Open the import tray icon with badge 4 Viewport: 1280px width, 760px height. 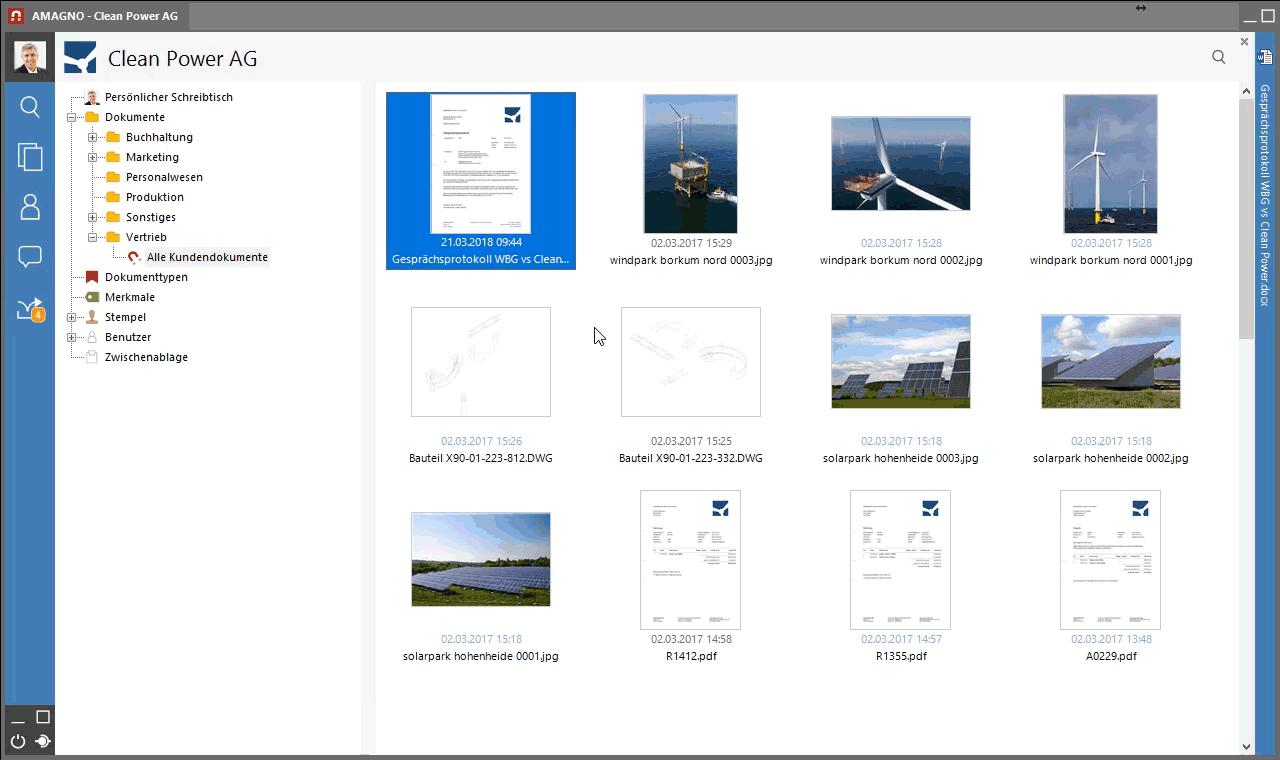[x=30, y=309]
